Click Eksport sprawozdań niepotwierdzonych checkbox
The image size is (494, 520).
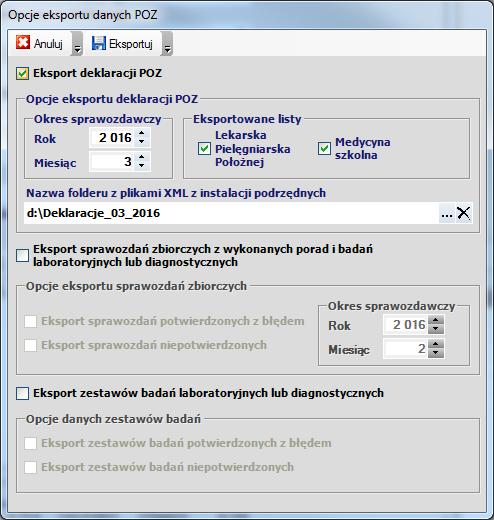click(x=30, y=345)
